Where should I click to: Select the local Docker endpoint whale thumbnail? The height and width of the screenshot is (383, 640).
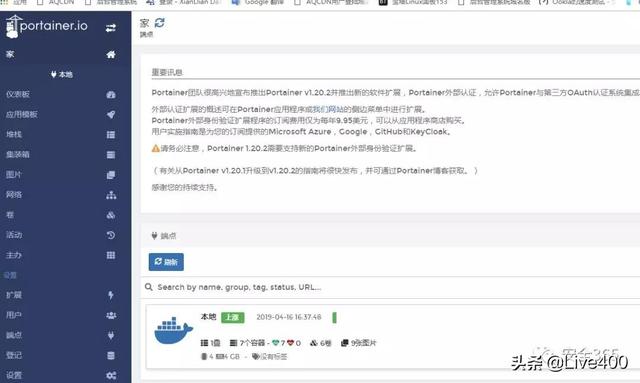pos(173,330)
